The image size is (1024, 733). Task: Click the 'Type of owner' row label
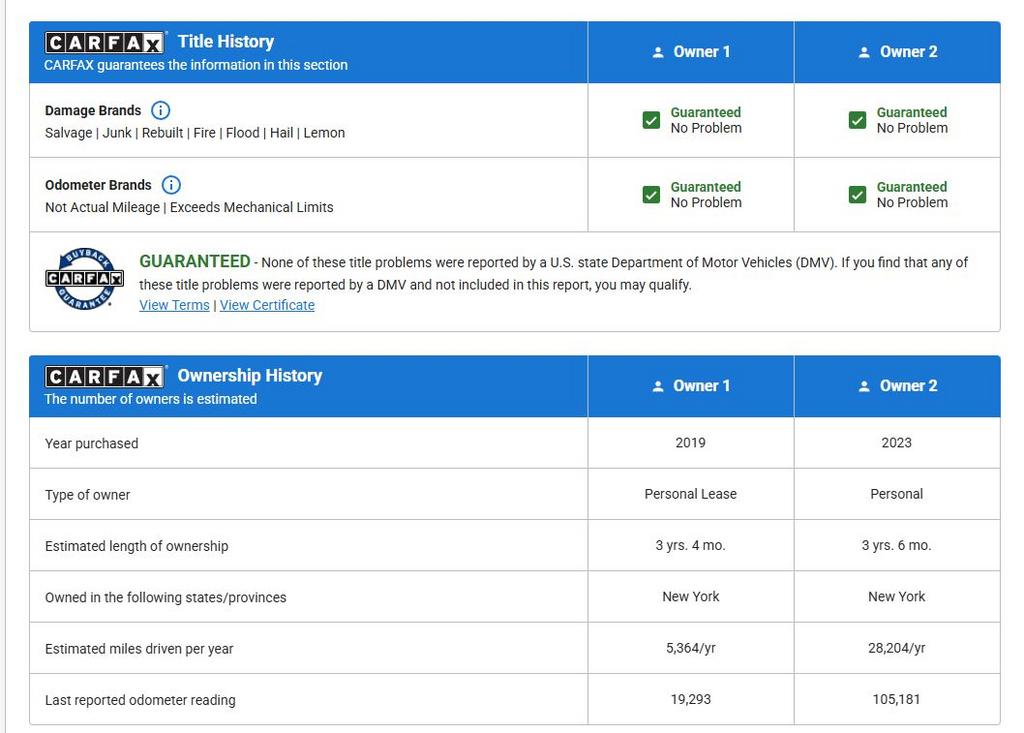coord(88,495)
